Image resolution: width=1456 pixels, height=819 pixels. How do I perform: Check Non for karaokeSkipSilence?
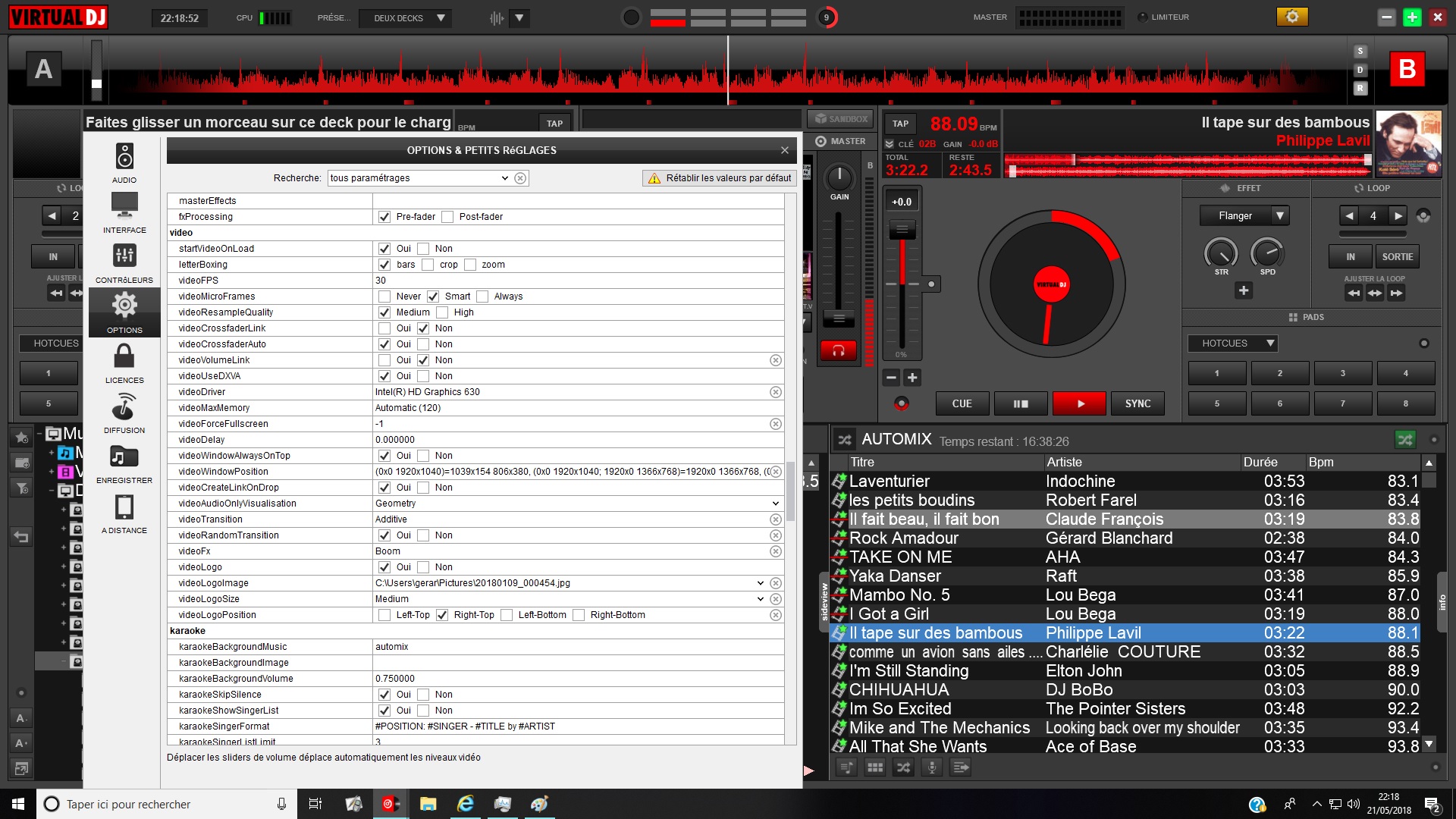click(423, 695)
